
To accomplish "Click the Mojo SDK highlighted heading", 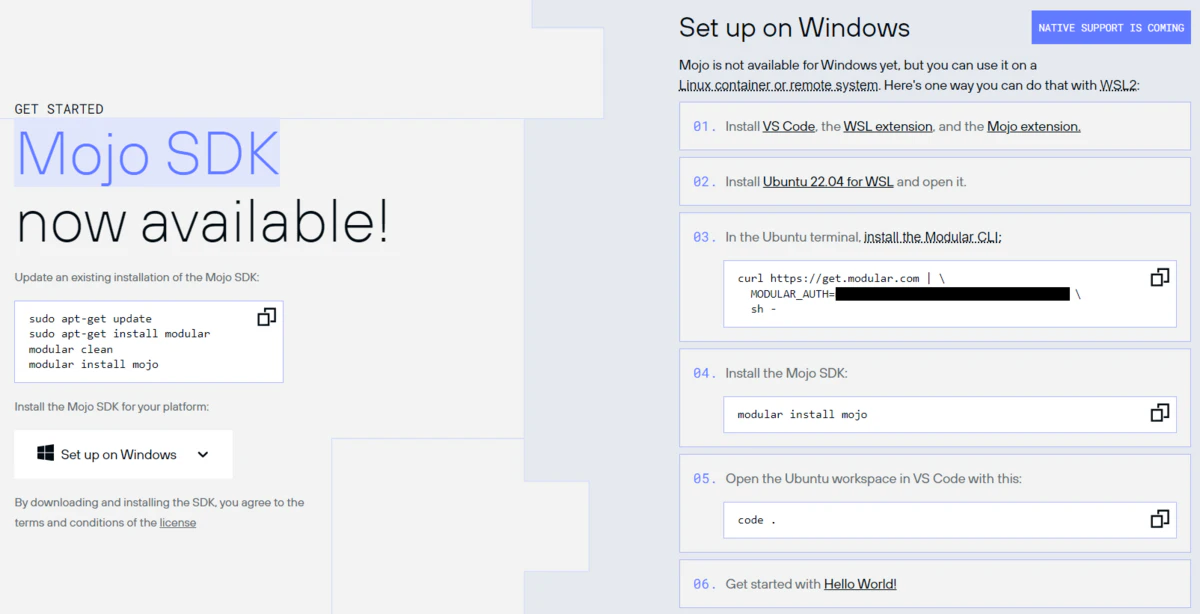I will pos(147,154).
